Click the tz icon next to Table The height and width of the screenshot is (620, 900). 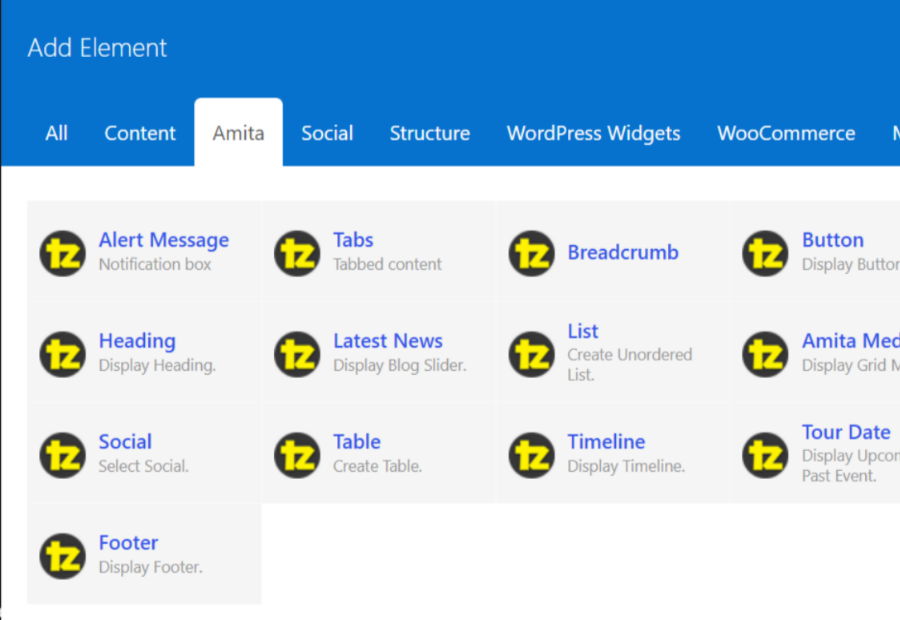pyautogui.click(x=297, y=455)
